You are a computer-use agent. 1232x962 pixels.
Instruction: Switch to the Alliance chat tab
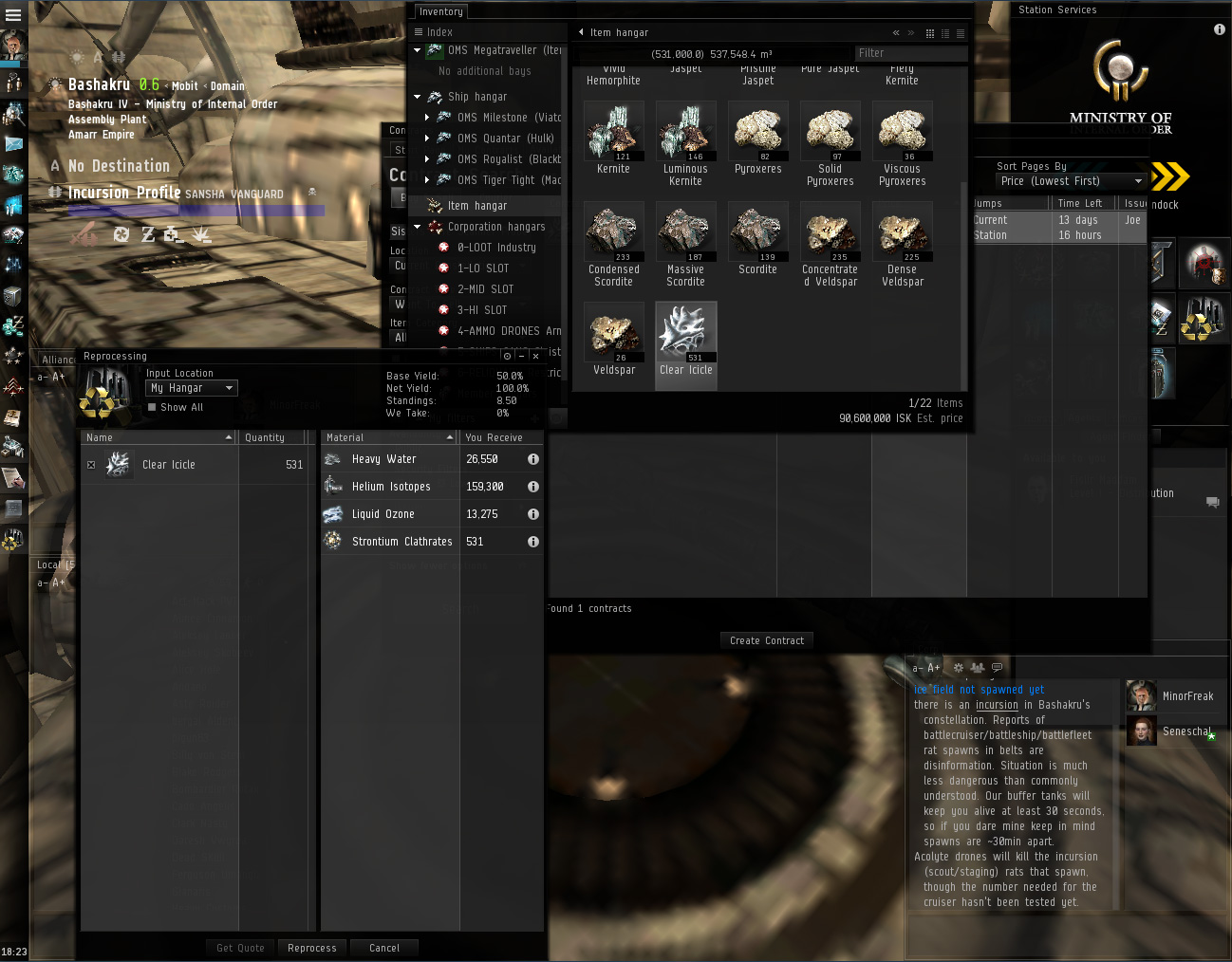coord(58,360)
